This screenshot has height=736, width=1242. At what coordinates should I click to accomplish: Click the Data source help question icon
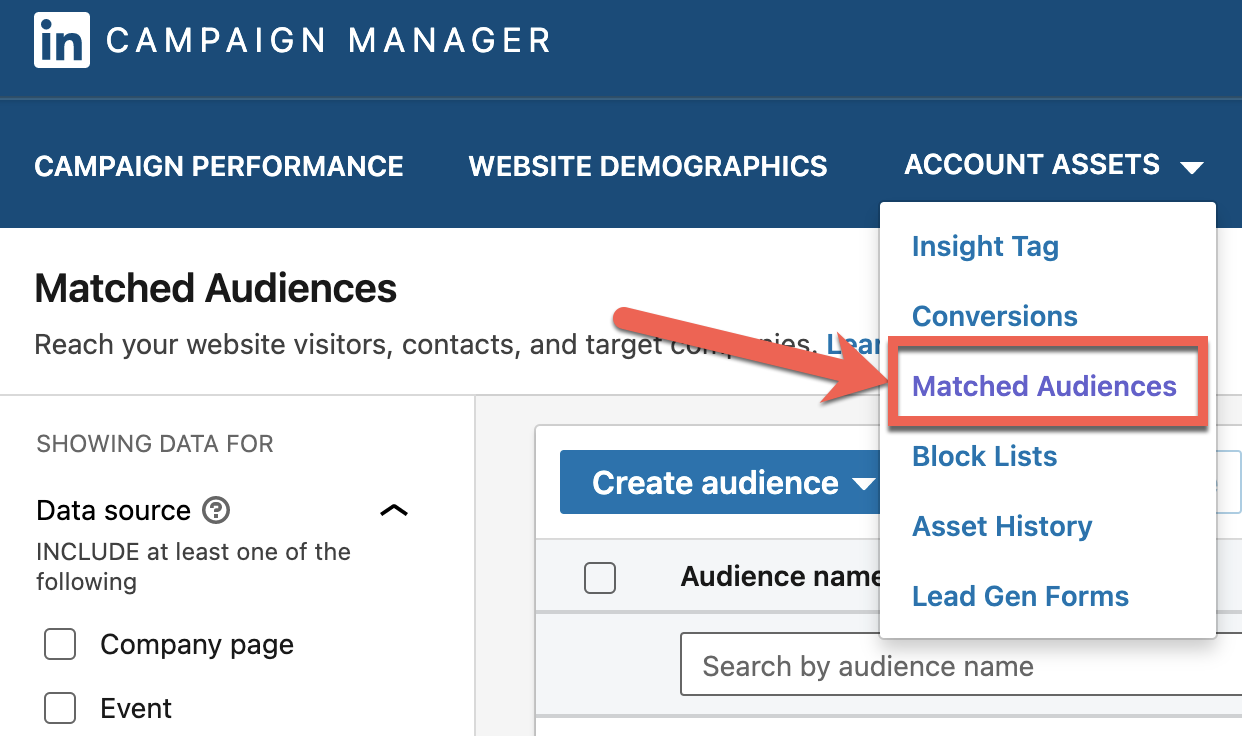[216, 511]
